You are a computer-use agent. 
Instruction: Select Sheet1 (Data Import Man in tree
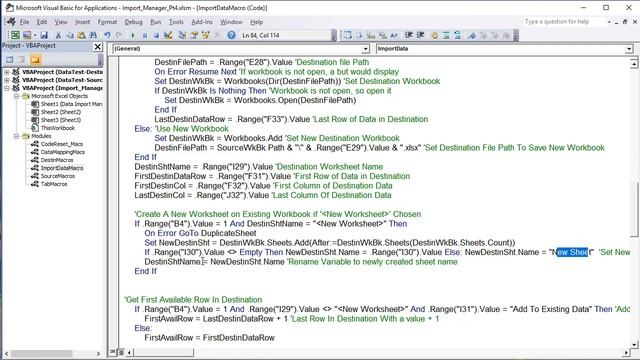click(71, 104)
